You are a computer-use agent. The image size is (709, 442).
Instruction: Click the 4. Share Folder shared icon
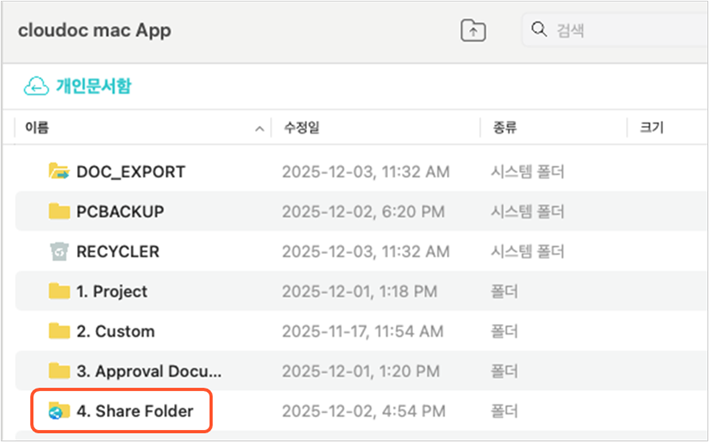[59, 411]
